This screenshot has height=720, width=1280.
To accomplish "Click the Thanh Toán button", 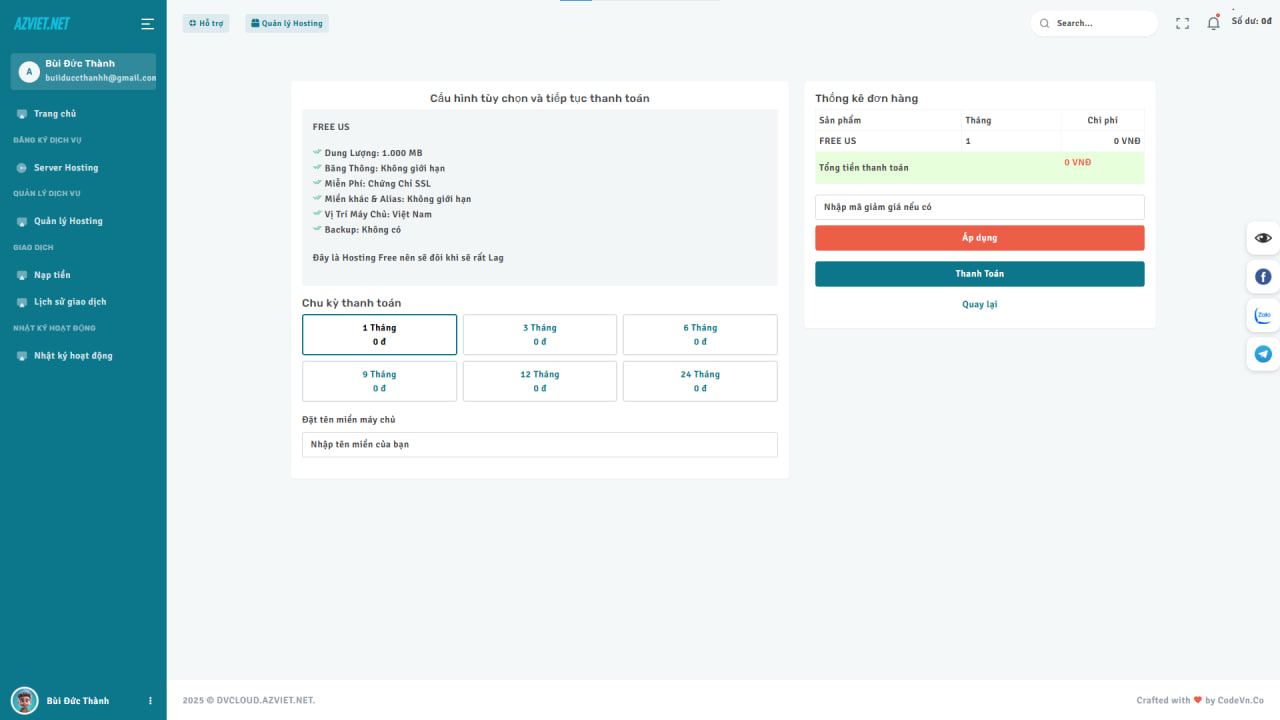I will tap(979, 274).
